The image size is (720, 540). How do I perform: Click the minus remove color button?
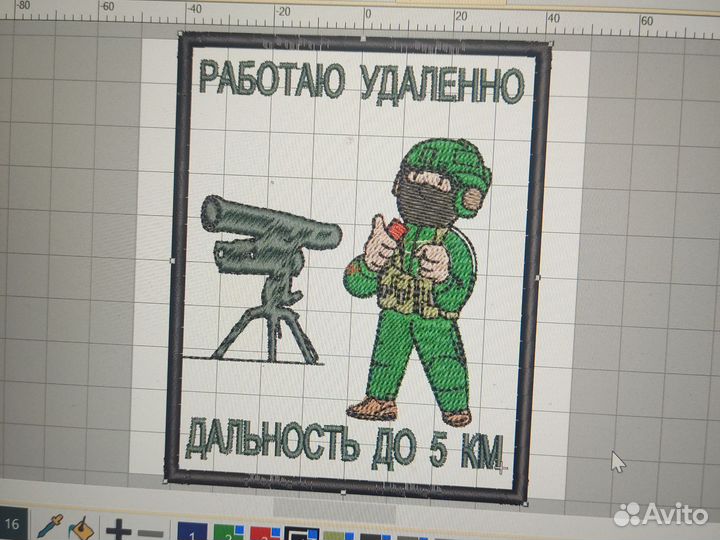coord(150,534)
